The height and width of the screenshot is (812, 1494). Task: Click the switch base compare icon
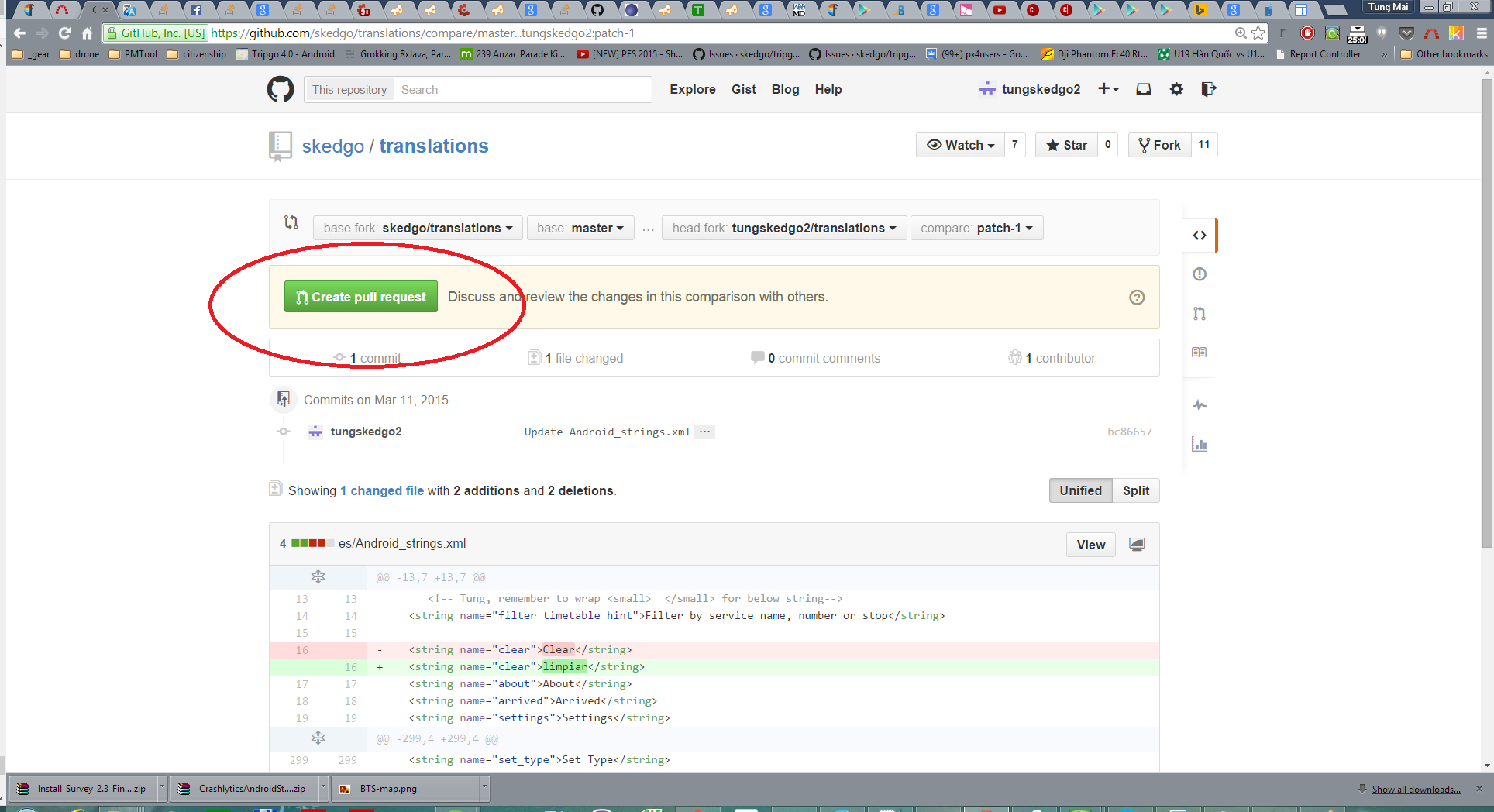(x=291, y=222)
